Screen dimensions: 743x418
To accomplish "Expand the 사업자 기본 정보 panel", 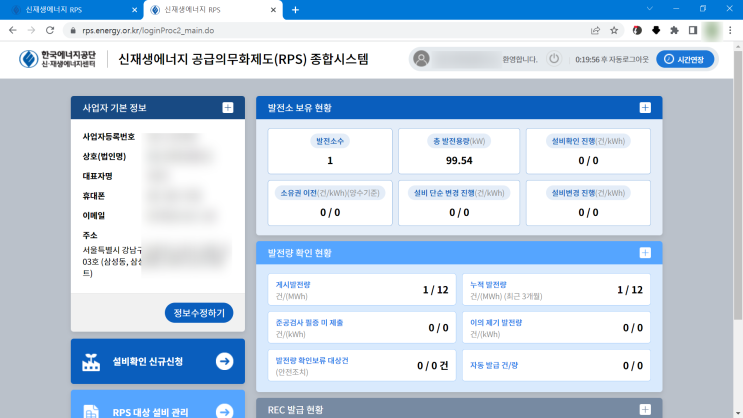I will pos(227,108).
